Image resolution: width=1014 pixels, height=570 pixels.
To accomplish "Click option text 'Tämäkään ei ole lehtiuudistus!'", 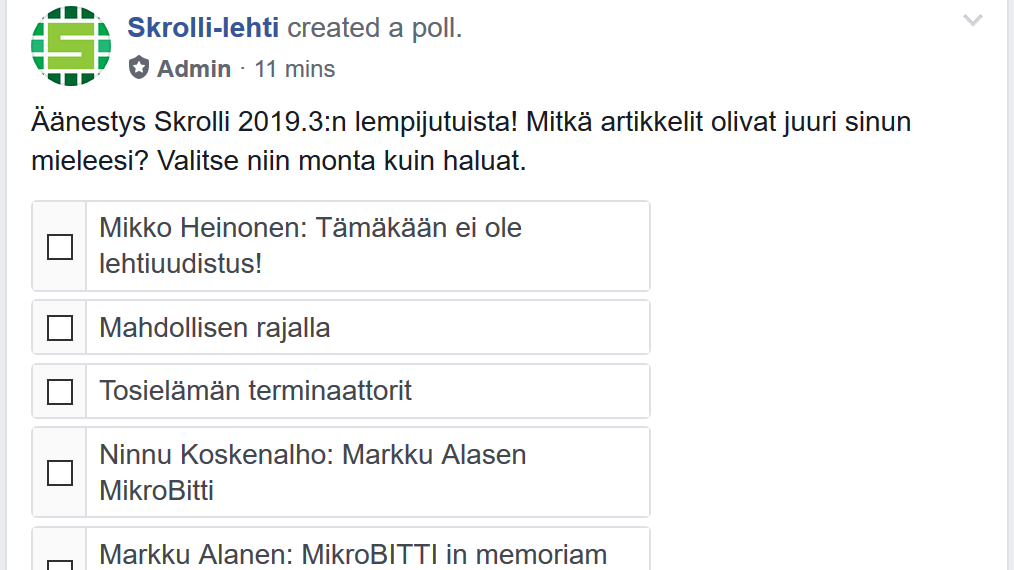I will [310, 246].
